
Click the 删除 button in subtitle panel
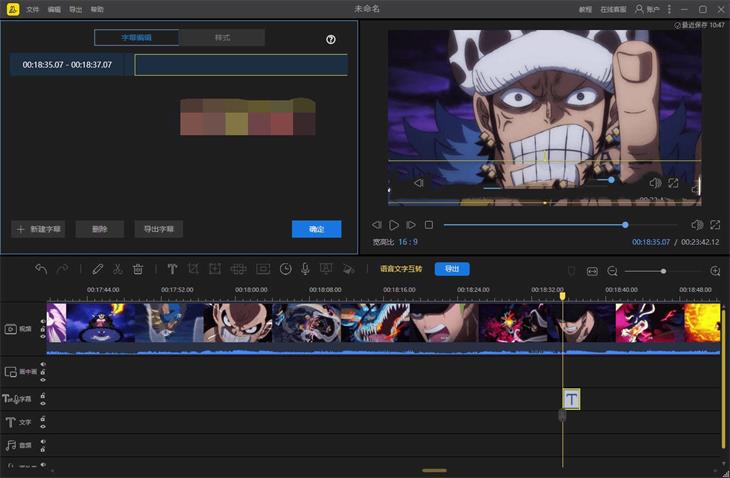pyautogui.click(x=100, y=229)
